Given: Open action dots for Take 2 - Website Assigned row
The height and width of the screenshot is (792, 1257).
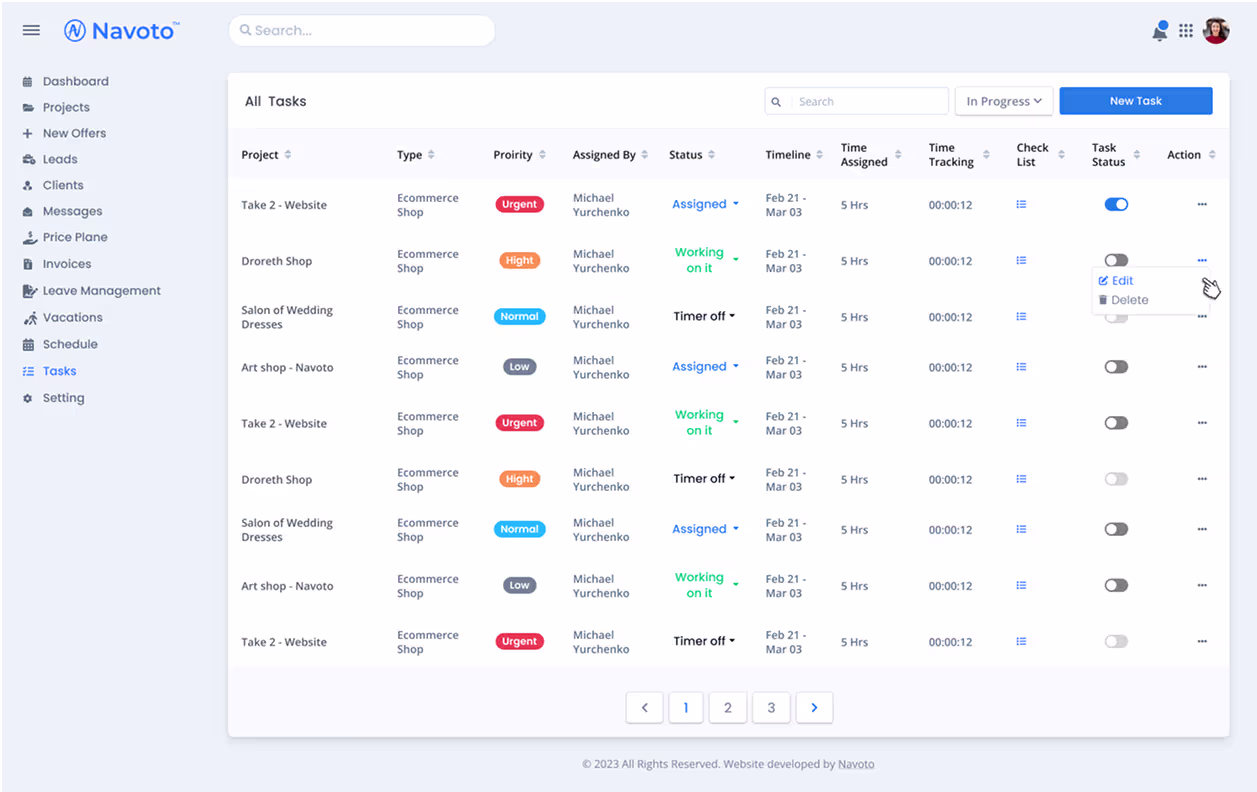Looking at the screenshot, I should coord(1202,204).
